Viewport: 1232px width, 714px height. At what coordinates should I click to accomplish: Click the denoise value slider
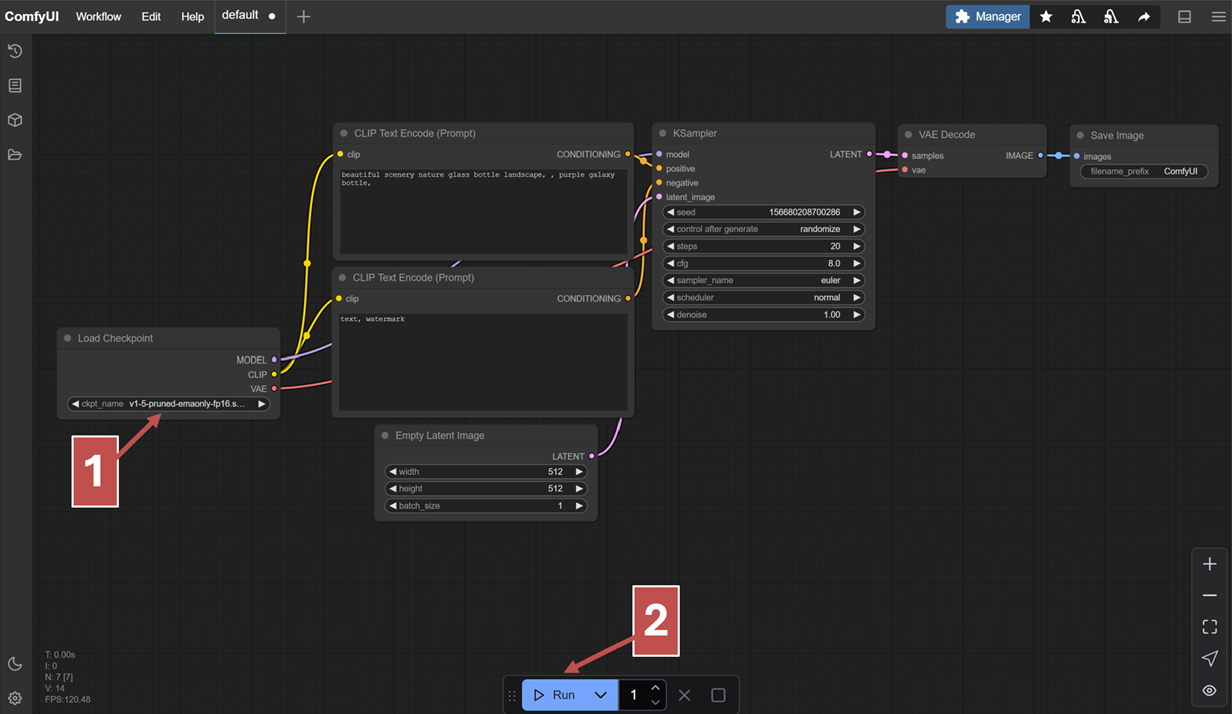click(x=763, y=314)
